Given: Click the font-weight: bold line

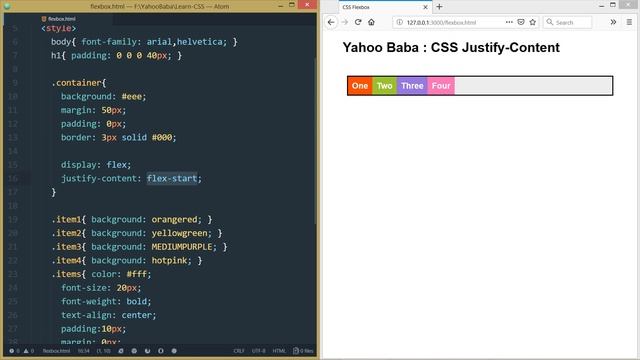Looking at the screenshot, I should pos(106,302).
